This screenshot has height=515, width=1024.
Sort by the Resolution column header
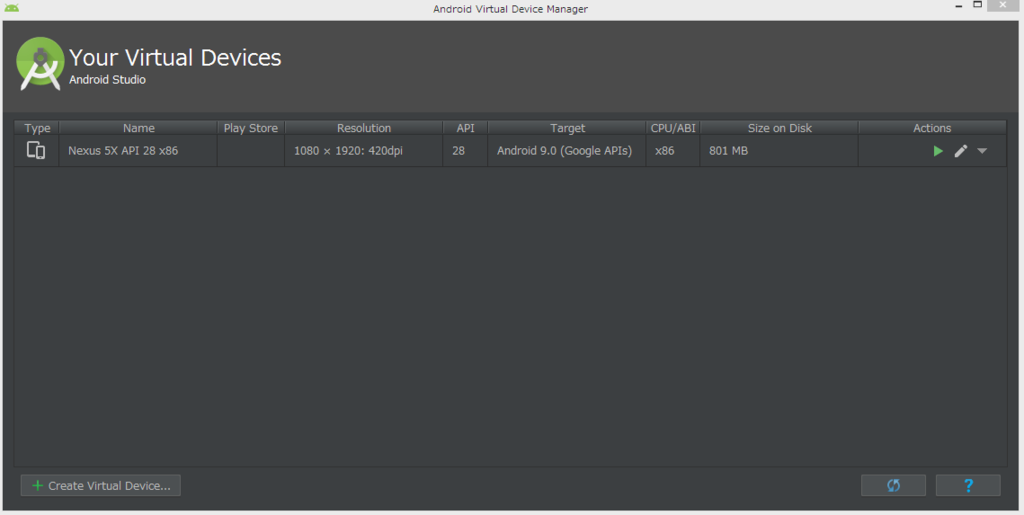pyautogui.click(x=364, y=128)
